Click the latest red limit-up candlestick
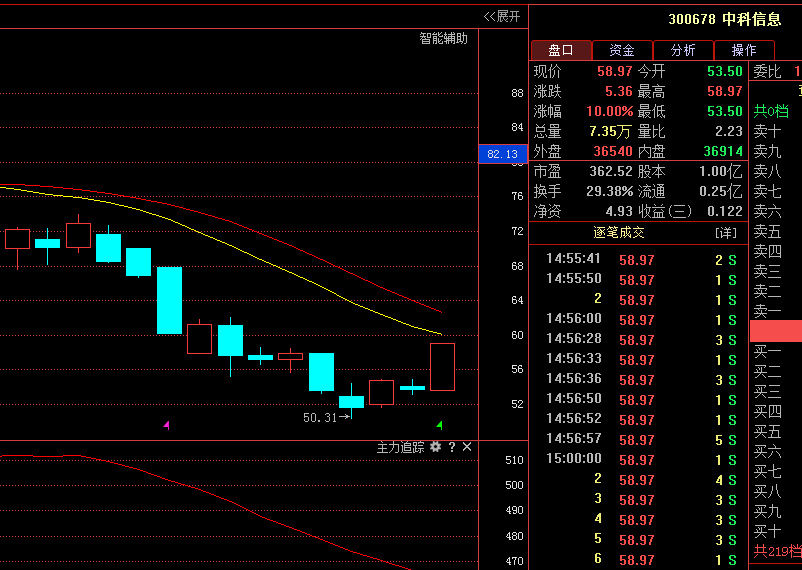Viewport: 802px width, 570px height. click(442, 367)
